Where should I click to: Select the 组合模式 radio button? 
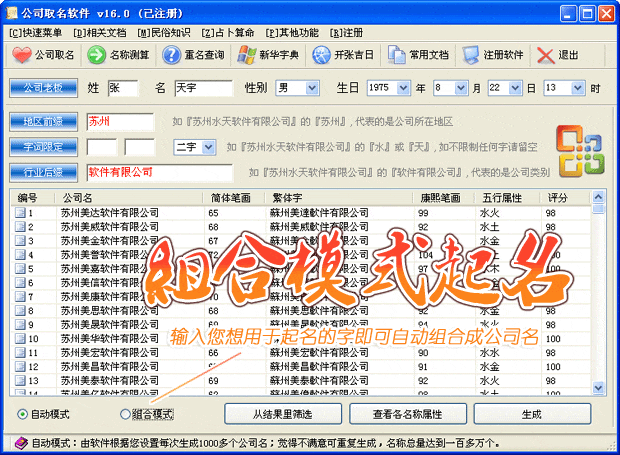coord(125,414)
